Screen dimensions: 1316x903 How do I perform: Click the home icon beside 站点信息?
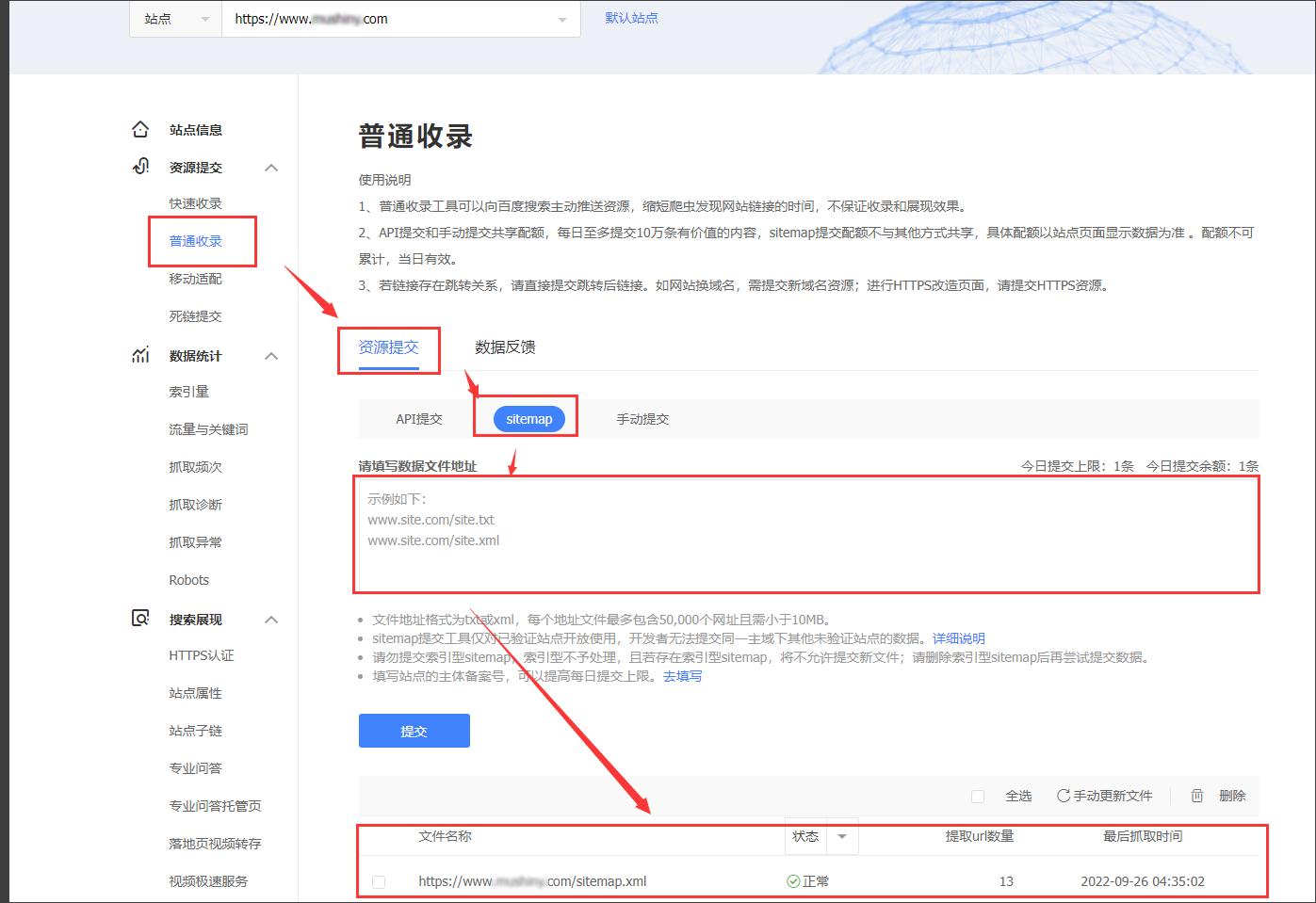pyautogui.click(x=139, y=129)
